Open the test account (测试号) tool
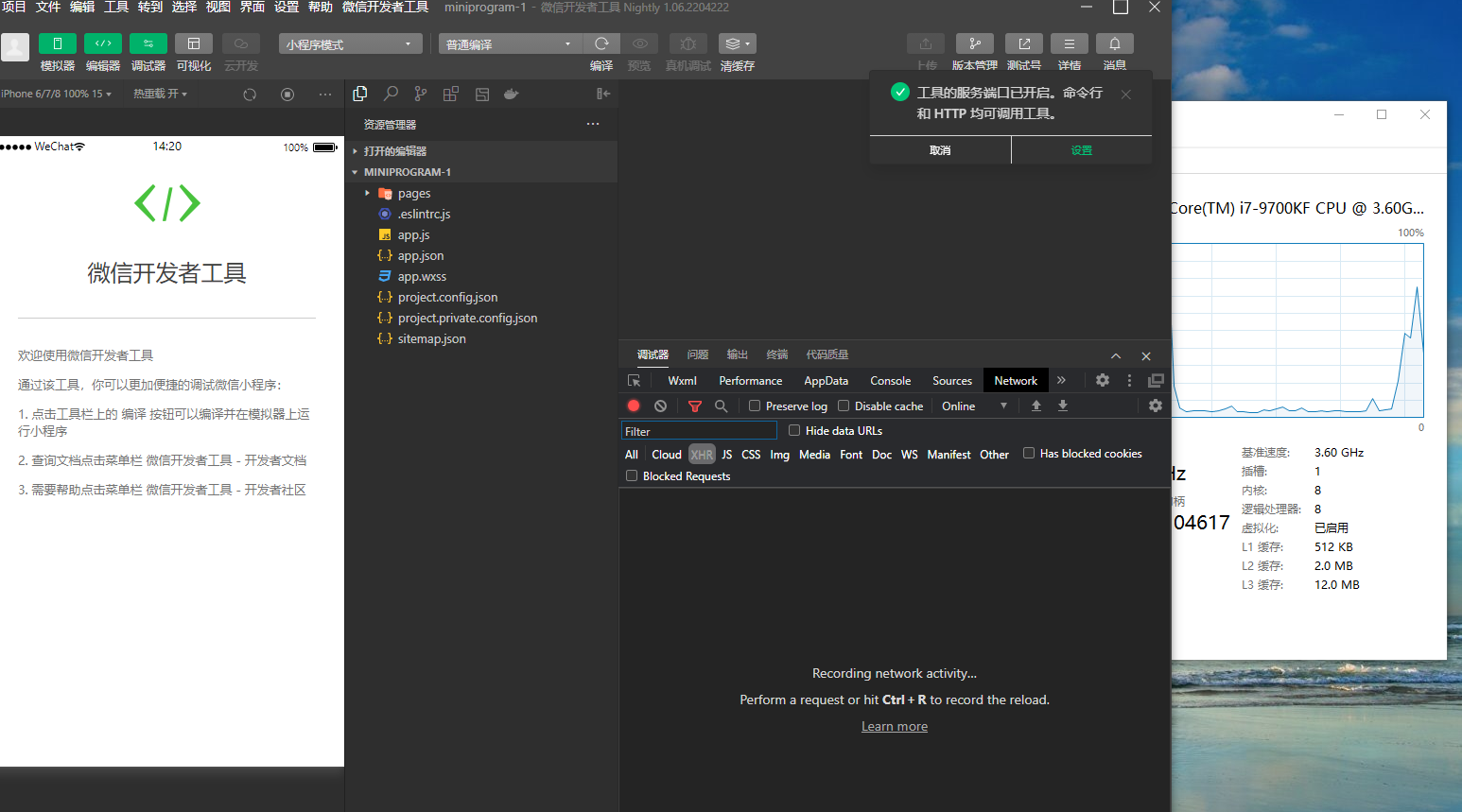1462x812 pixels. [x=1024, y=43]
